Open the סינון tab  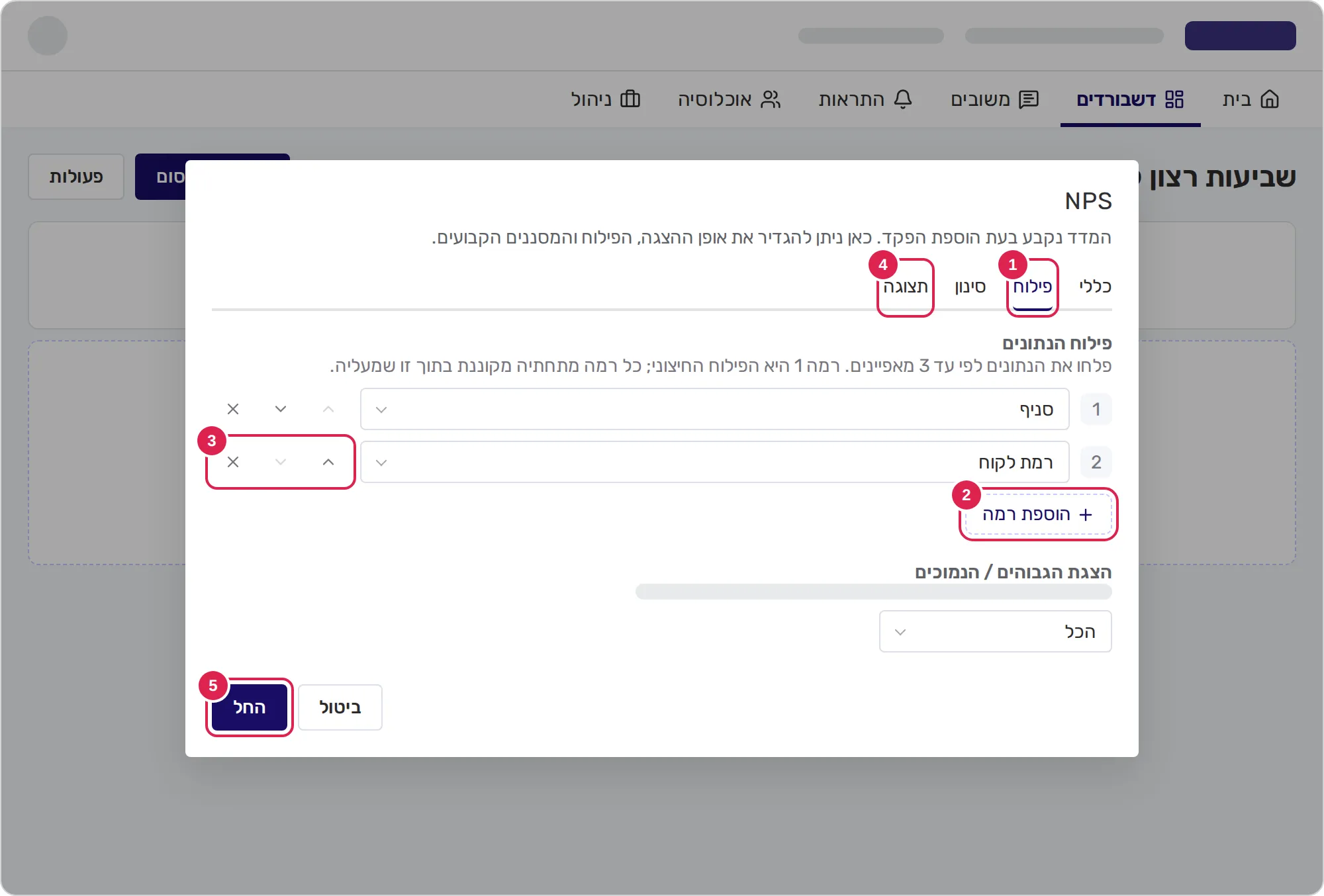tap(970, 287)
